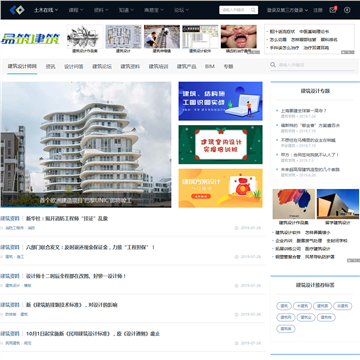
Task: Expand the 资料 dropdown in top bar
Action: click(x=101, y=10)
